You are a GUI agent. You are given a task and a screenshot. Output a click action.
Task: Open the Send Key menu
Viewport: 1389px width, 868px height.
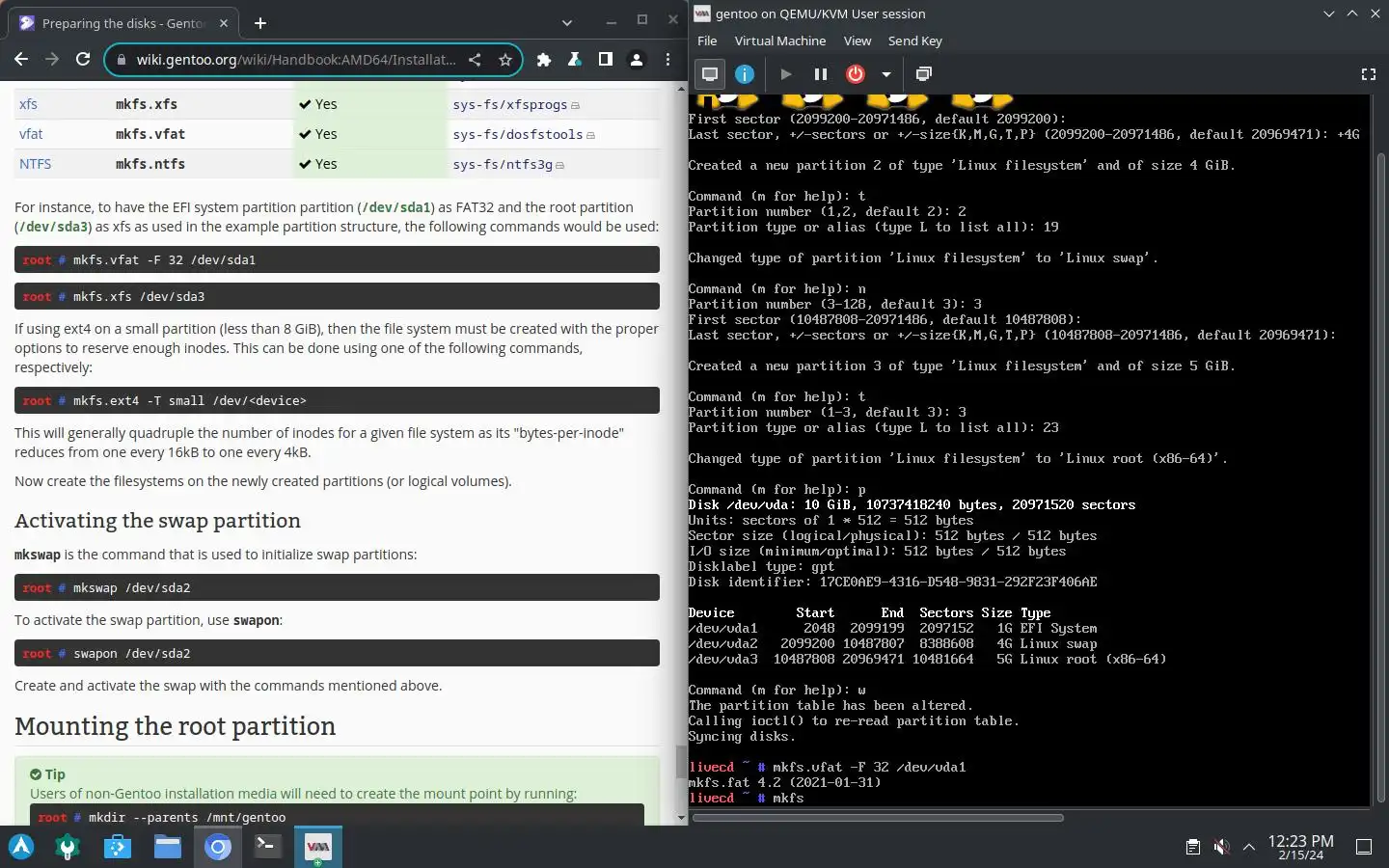pyautogui.click(x=914, y=41)
